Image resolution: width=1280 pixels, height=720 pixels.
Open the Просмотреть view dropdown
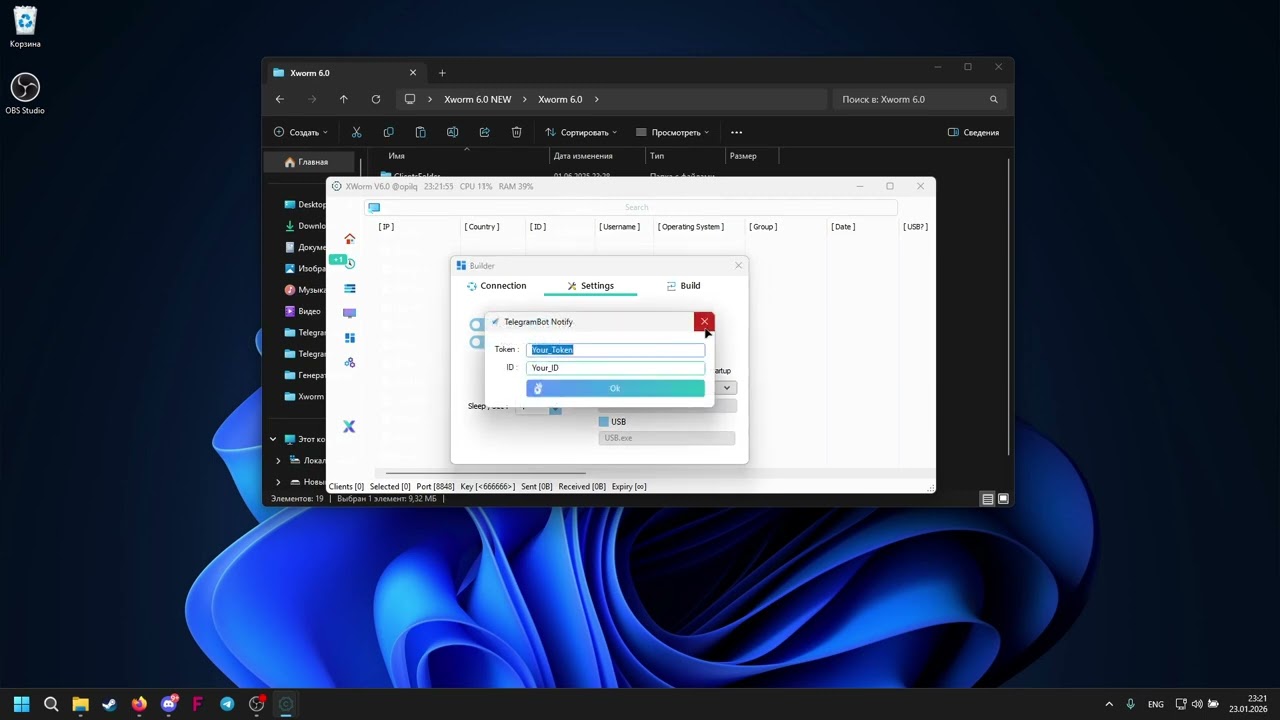click(672, 132)
